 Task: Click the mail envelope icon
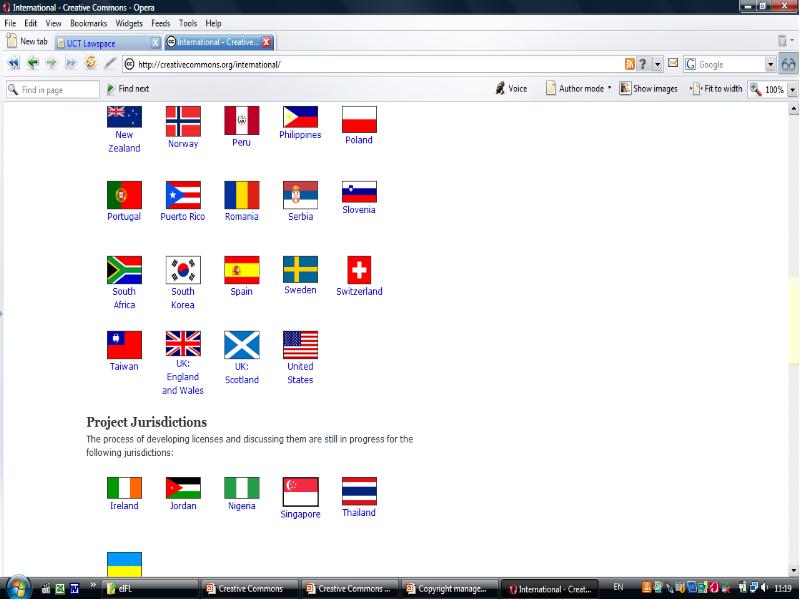click(673, 64)
